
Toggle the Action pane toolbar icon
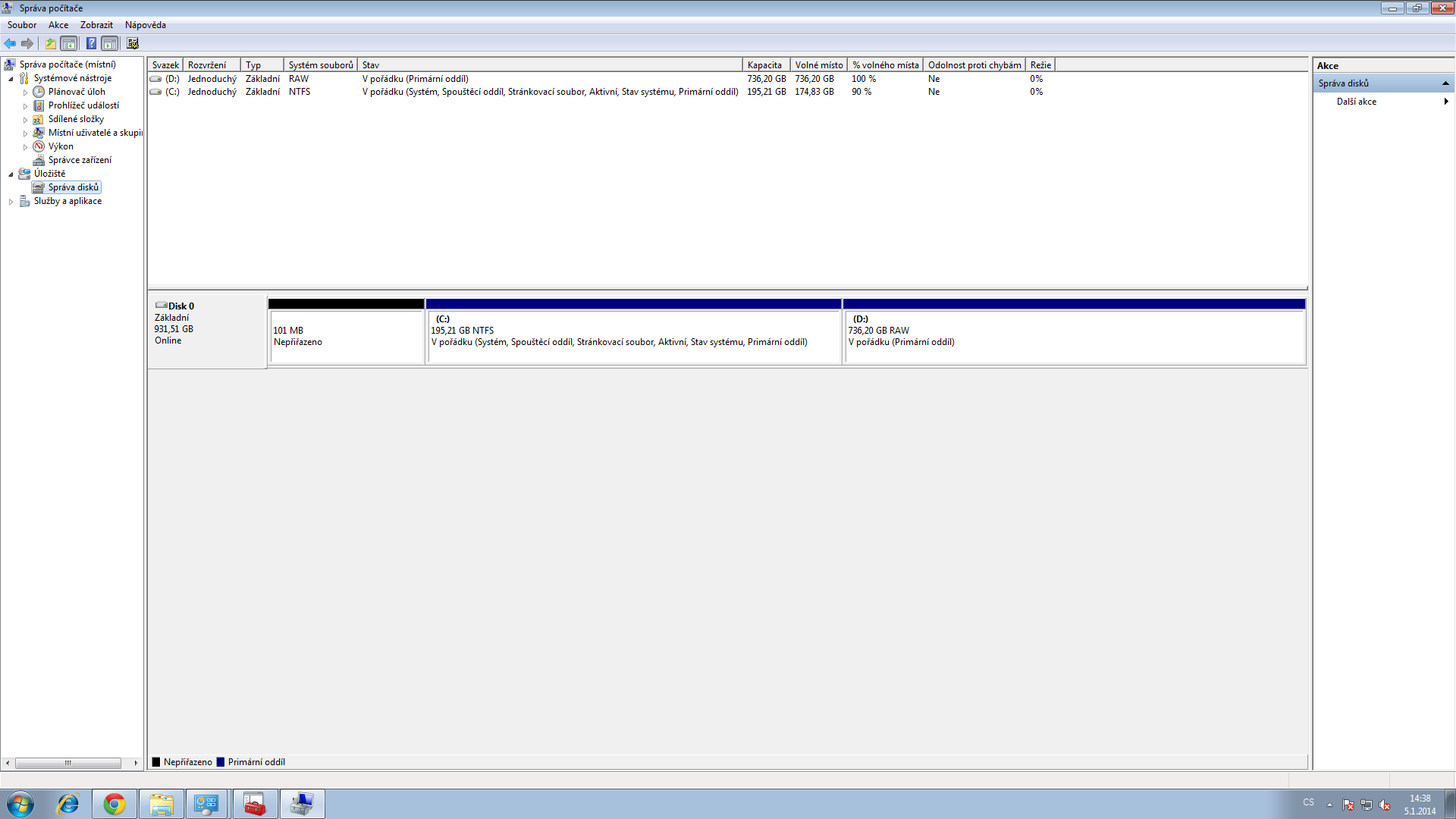pyautogui.click(x=110, y=43)
